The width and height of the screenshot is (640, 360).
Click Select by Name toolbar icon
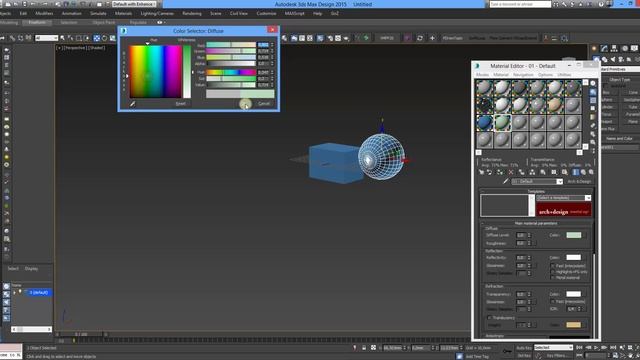(70, 38)
